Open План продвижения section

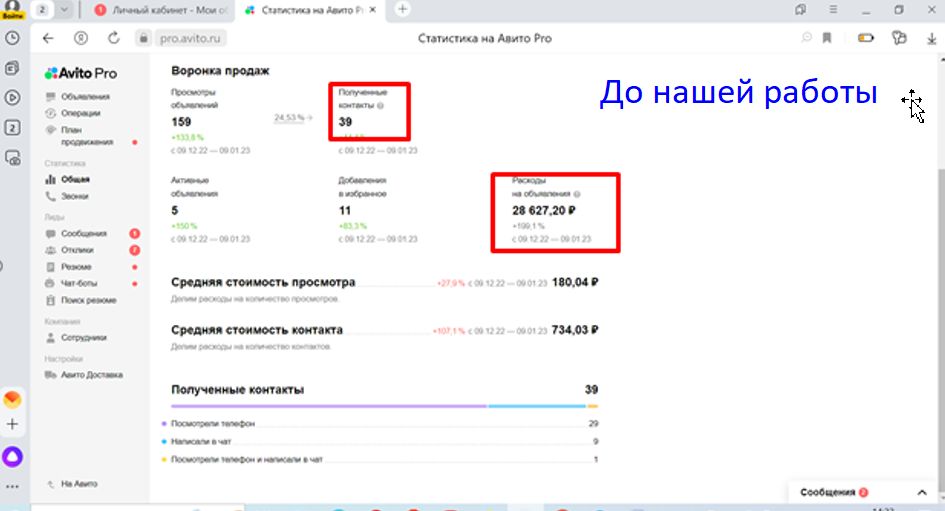[x=86, y=136]
